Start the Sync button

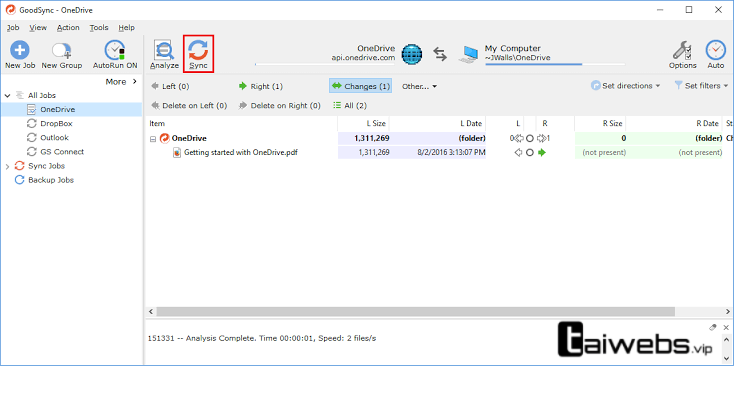coord(198,54)
